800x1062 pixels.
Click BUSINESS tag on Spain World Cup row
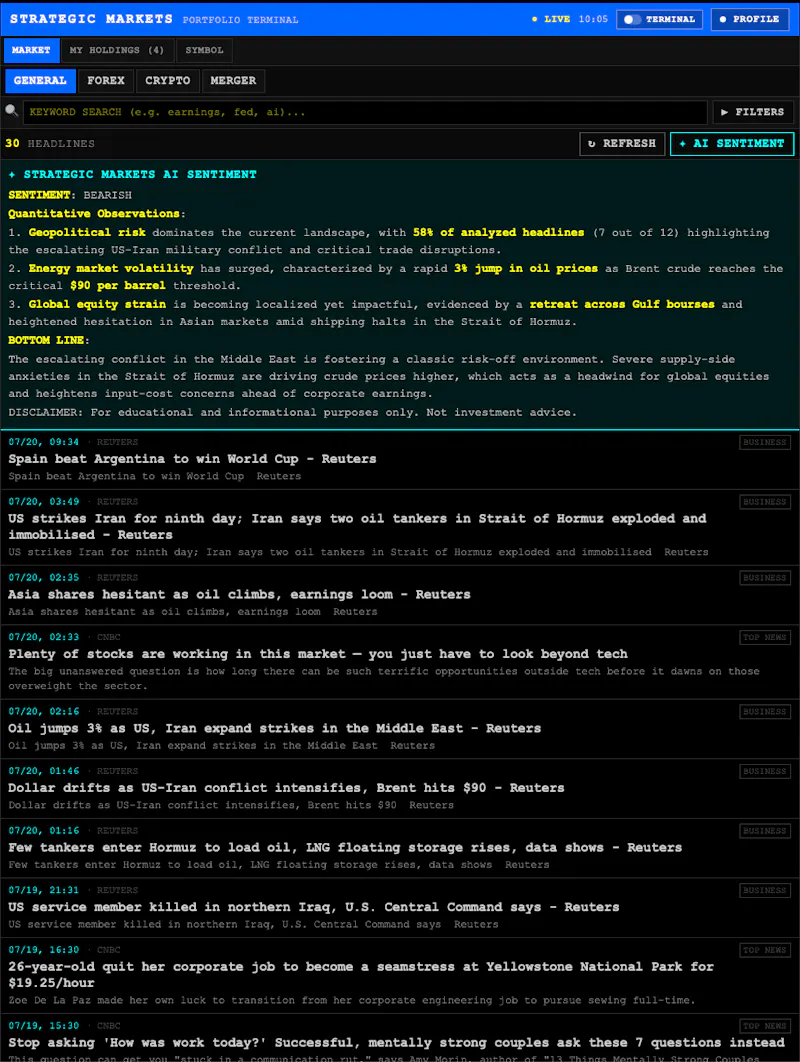click(x=765, y=442)
